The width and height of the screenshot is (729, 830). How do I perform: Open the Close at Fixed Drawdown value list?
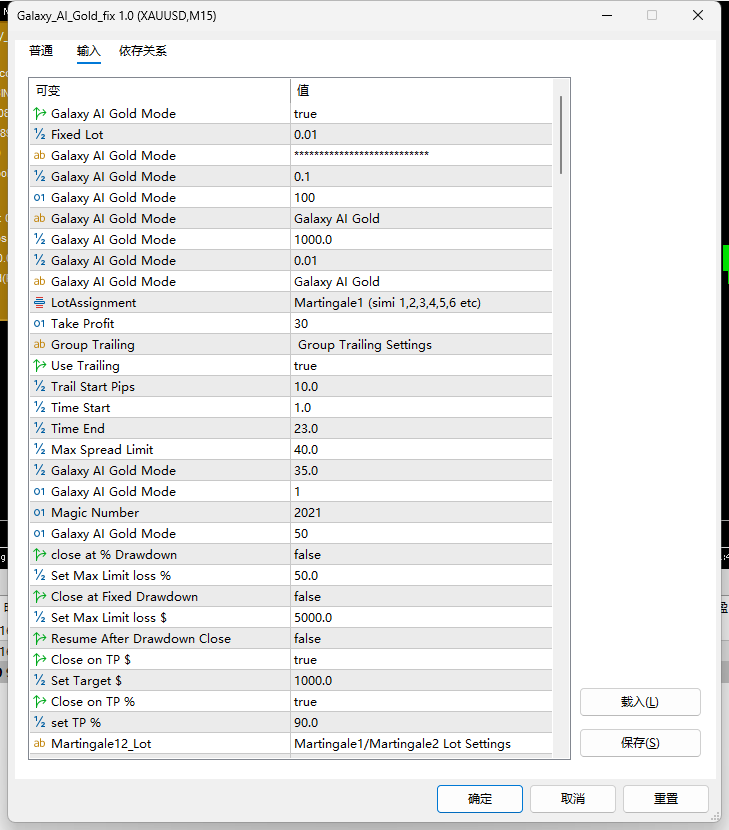421,597
